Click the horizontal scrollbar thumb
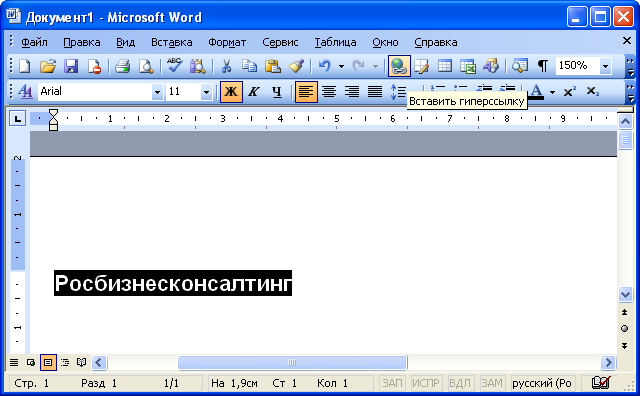The image size is (640, 396). [292, 362]
